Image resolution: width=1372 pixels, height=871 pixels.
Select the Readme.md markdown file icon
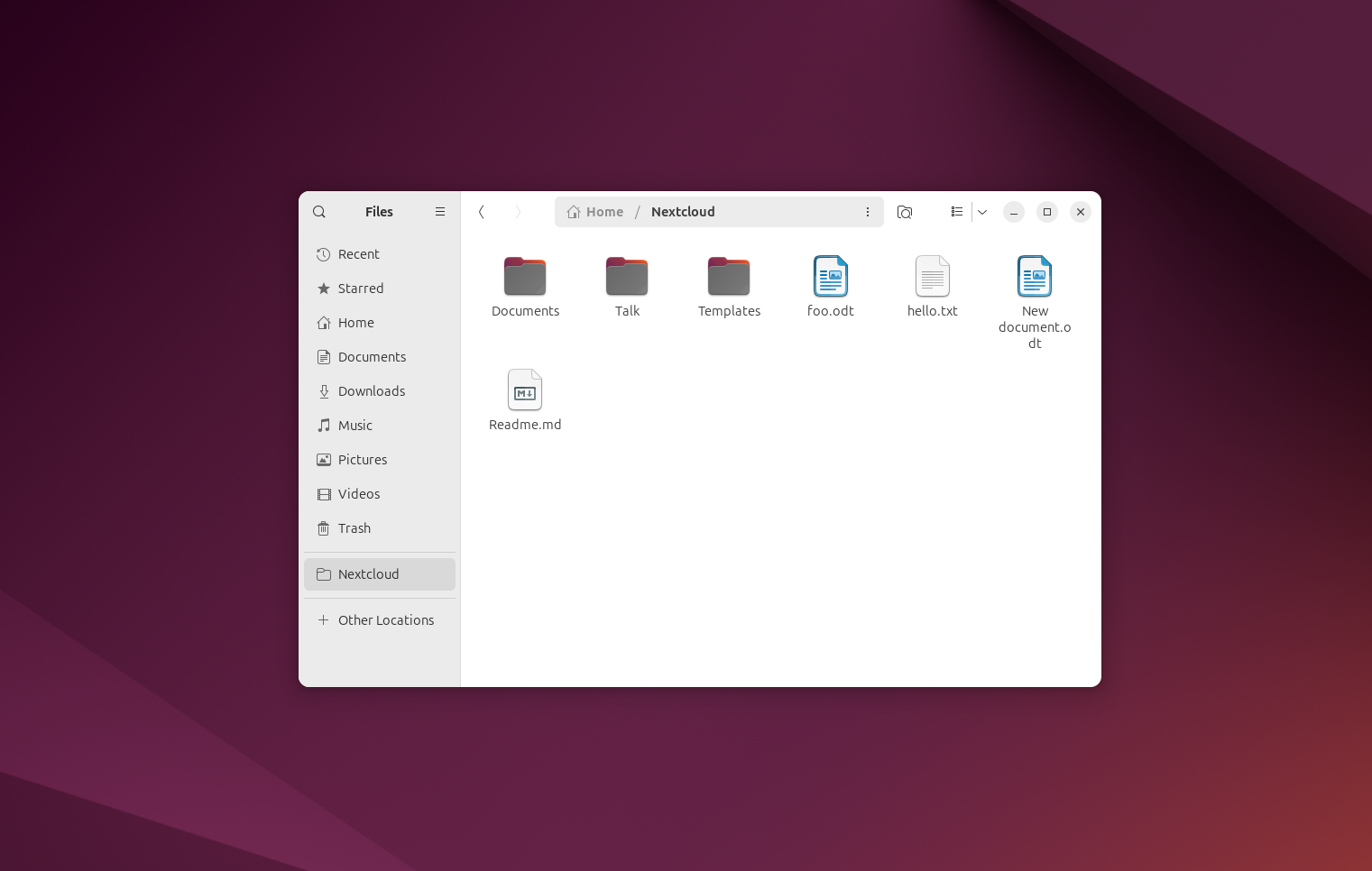pos(525,390)
